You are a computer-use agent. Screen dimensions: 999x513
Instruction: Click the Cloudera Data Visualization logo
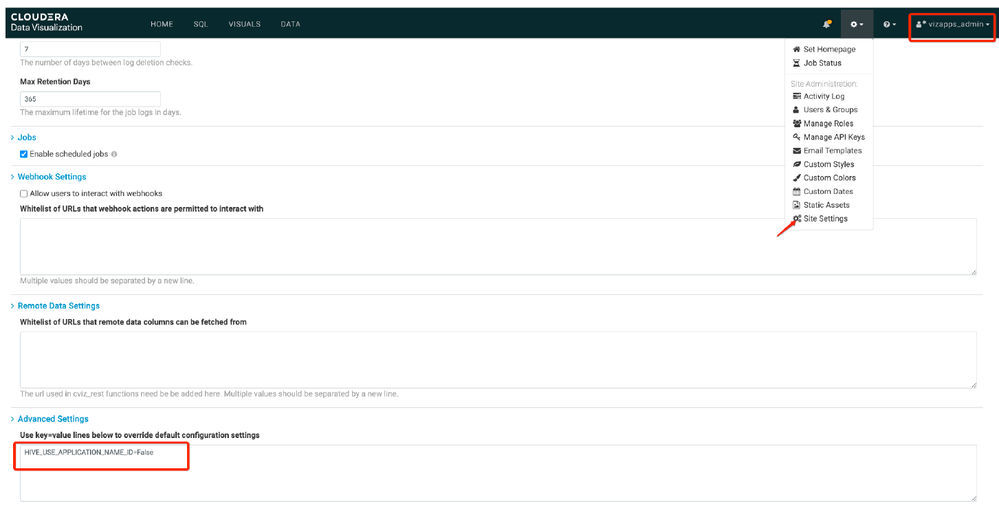coord(47,22)
